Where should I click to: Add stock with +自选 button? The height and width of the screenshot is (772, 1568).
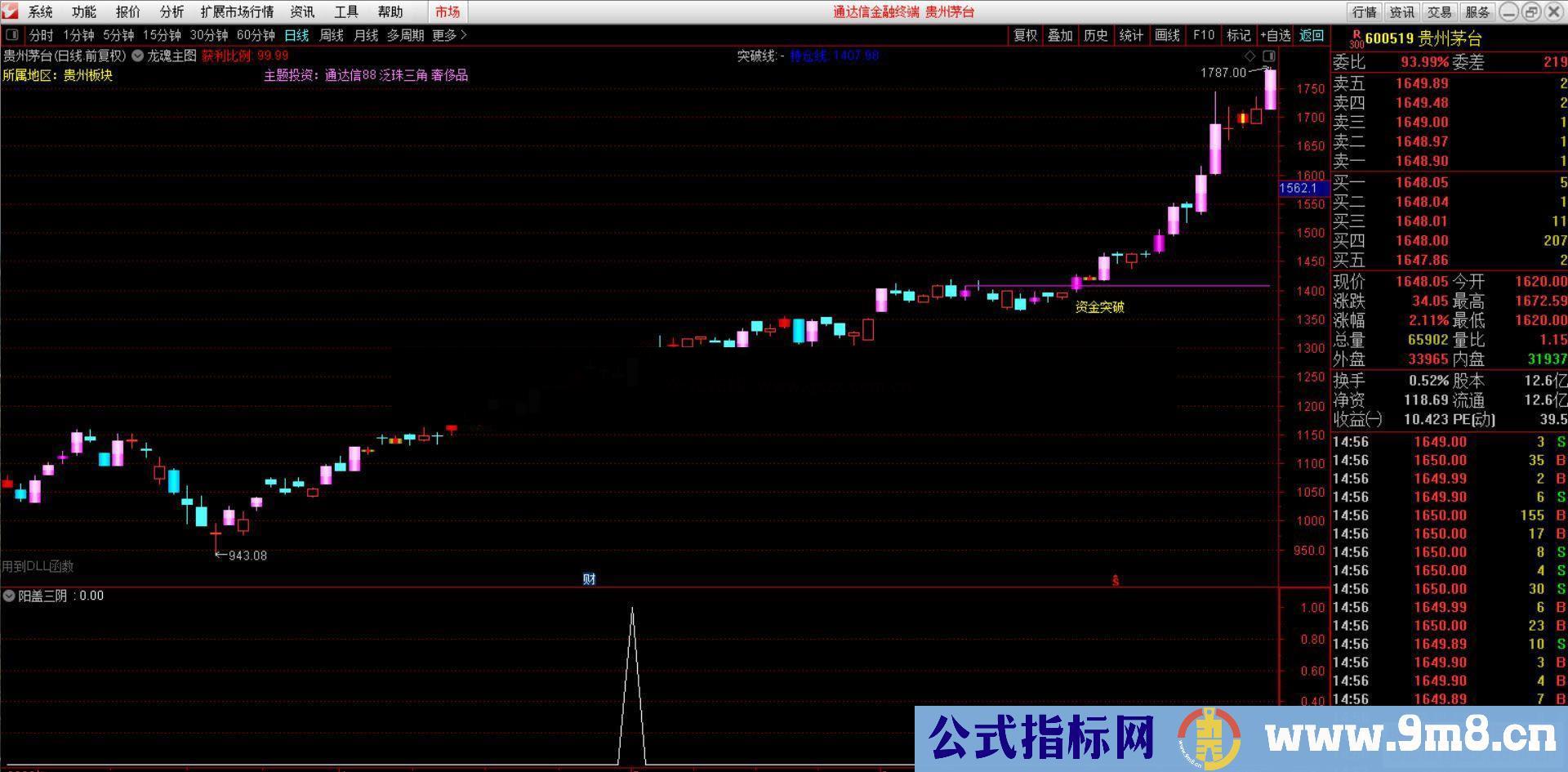click(x=1276, y=35)
